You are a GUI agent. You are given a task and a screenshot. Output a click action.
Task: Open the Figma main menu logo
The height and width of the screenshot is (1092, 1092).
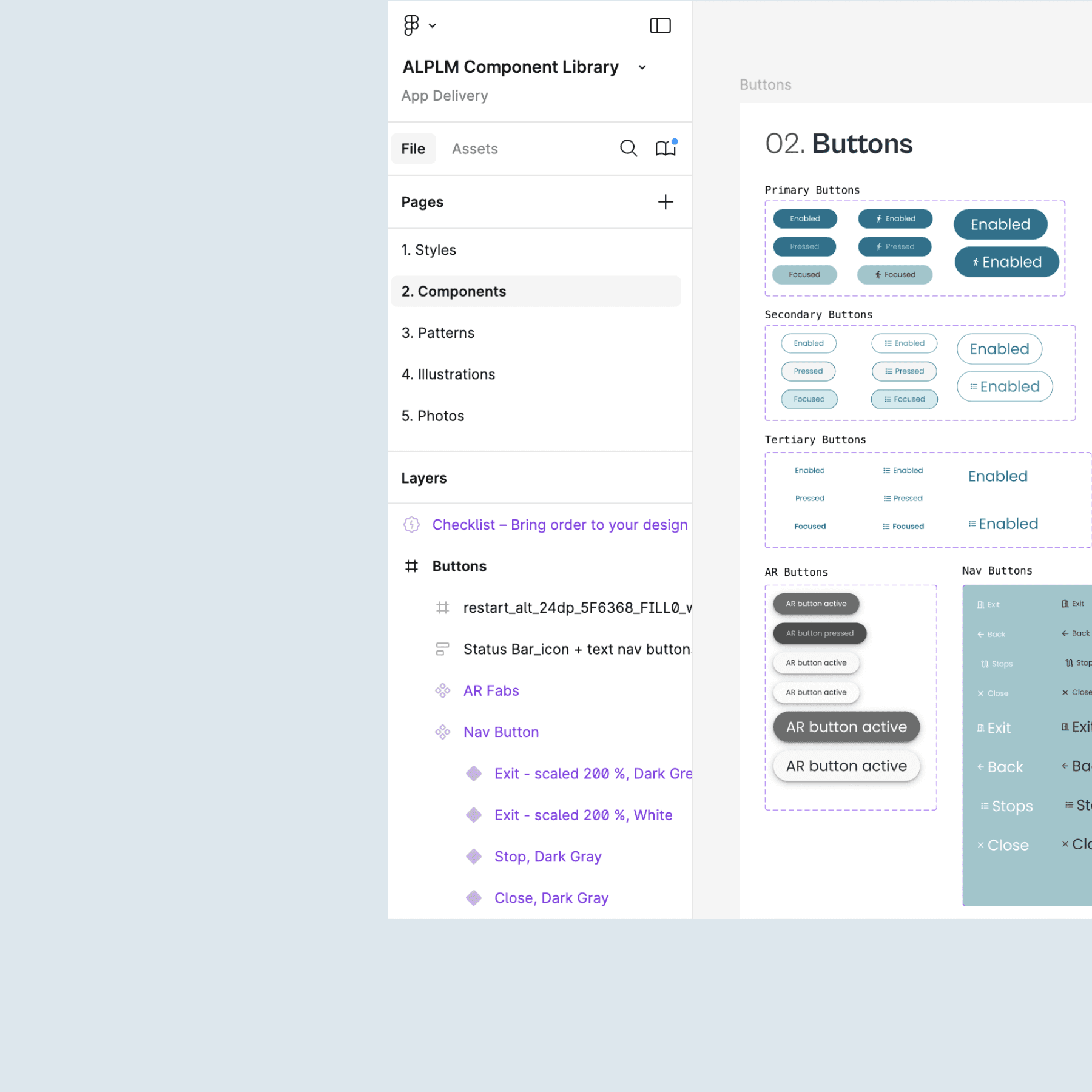[411, 25]
